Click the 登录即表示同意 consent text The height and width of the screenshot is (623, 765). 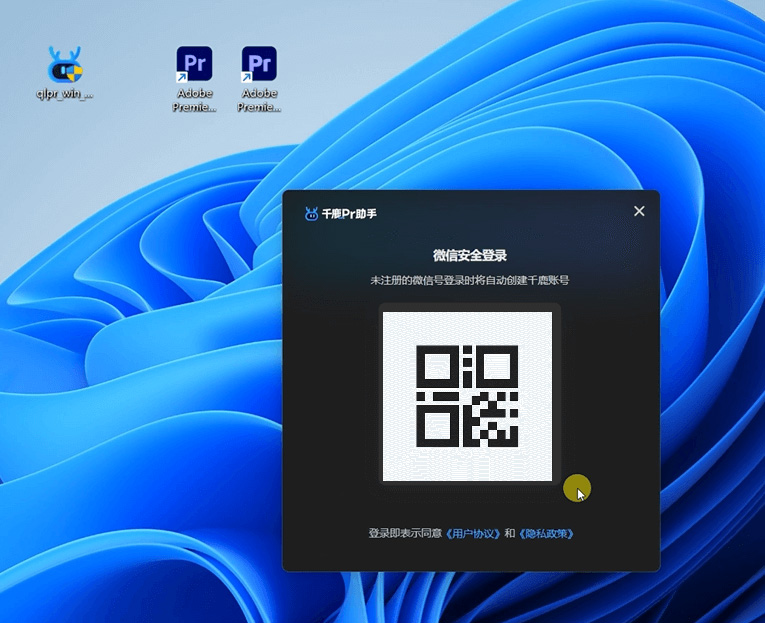pyautogui.click(x=405, y=534)
